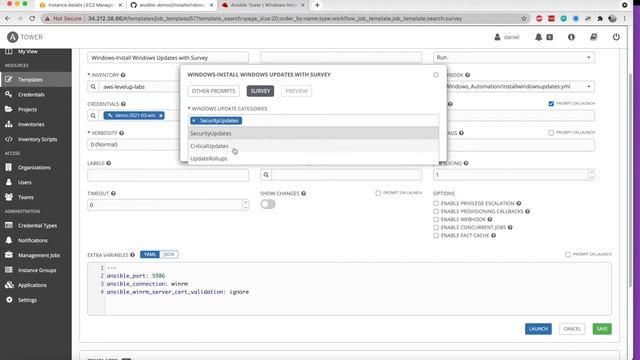Enable Fact Cache checkbox

pyautogui.click(x=436, y=236)
